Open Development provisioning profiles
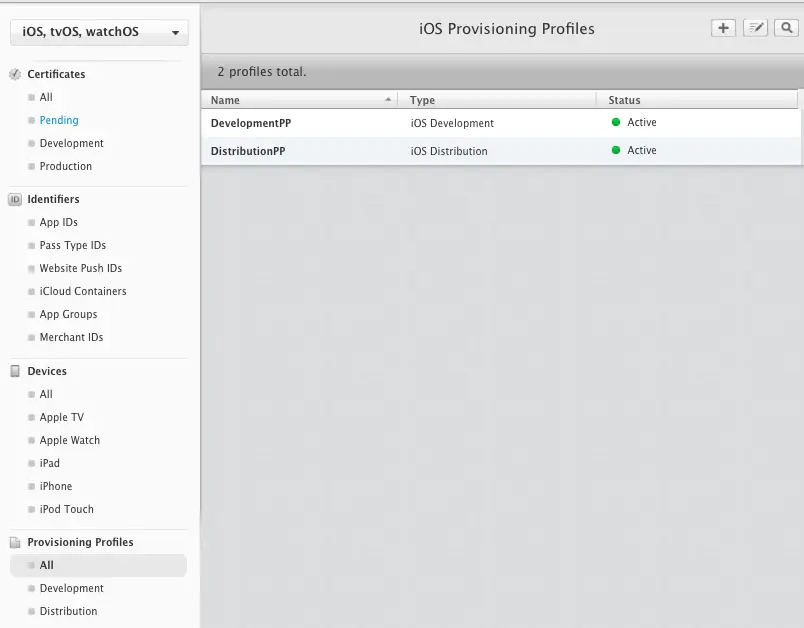The width and height of the screenshot is (804, 628). tap(71, 589)
